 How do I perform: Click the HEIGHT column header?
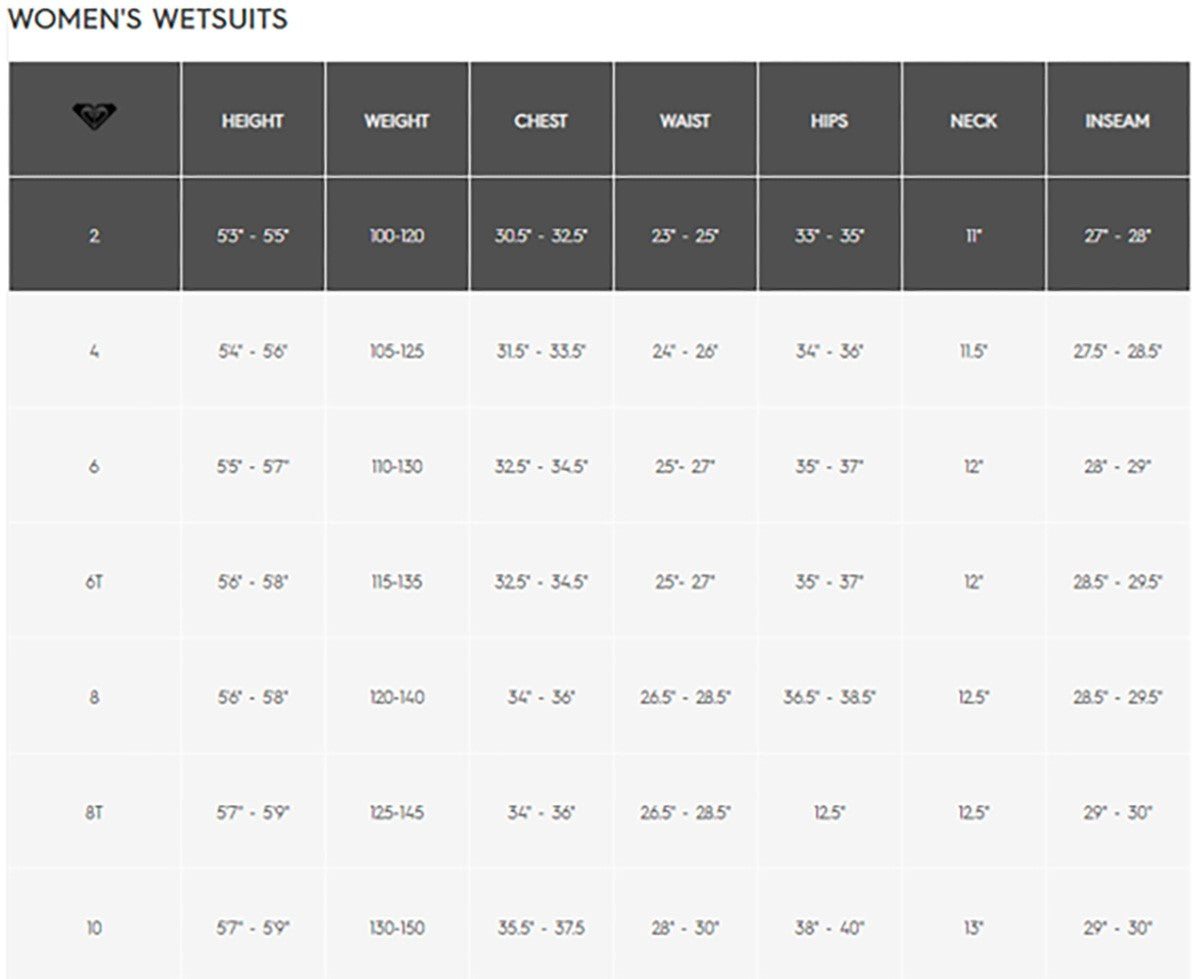pos(253,121)
